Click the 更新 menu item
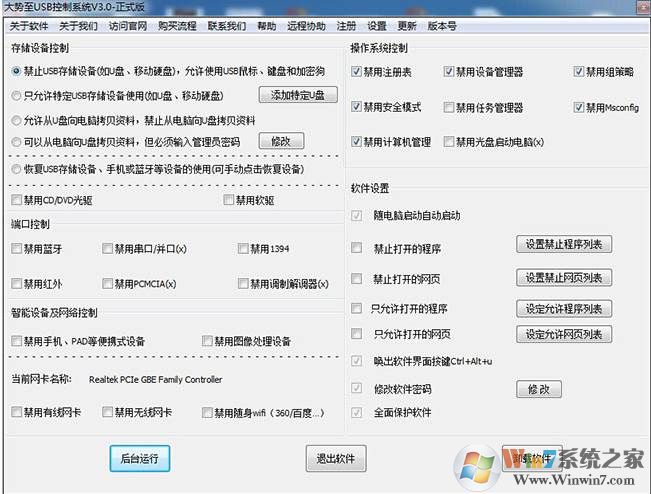Viewport: 651px width, 494px height. pyautogui.click(x=407, y=26)
